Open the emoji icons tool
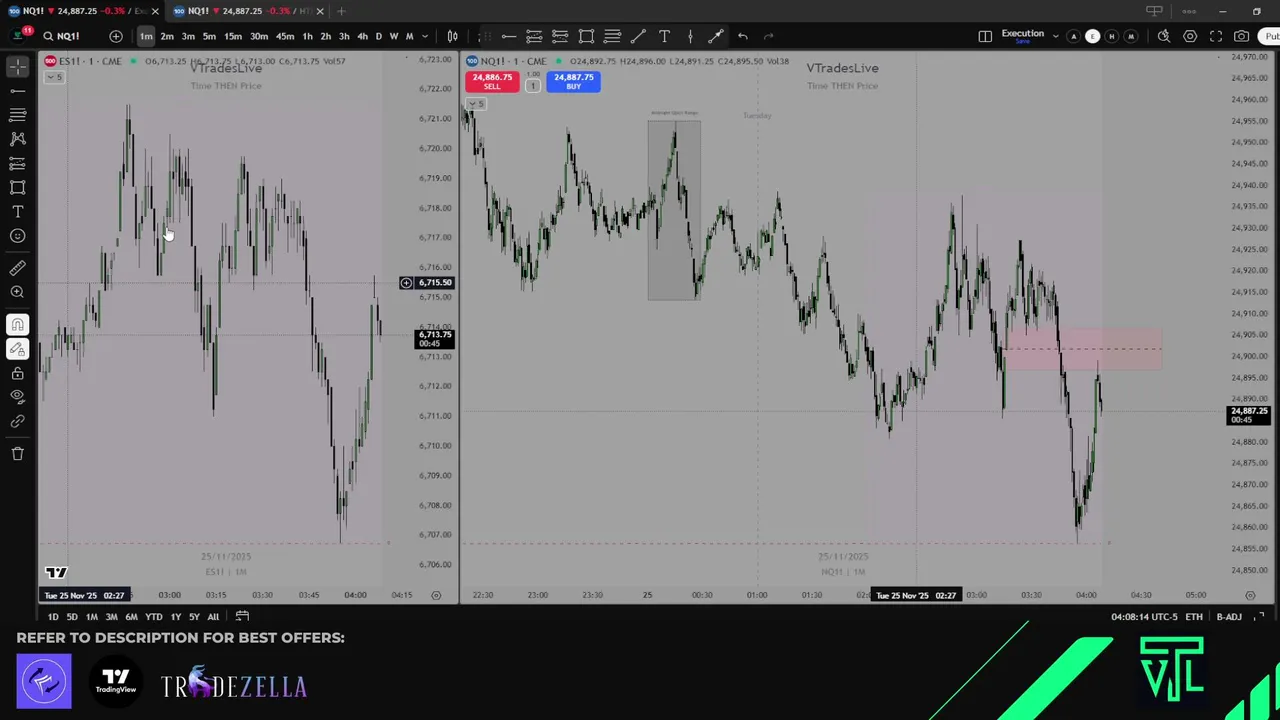This screenshot has height=720, width=1280. [18, 236]
